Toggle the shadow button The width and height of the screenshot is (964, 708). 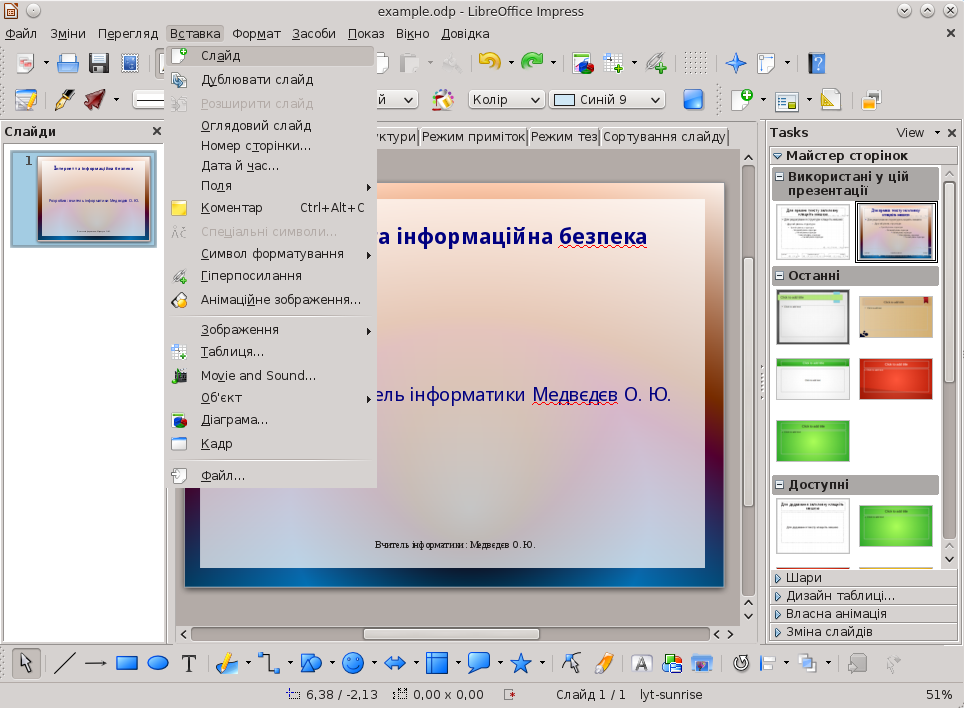(x=693, y=100)
